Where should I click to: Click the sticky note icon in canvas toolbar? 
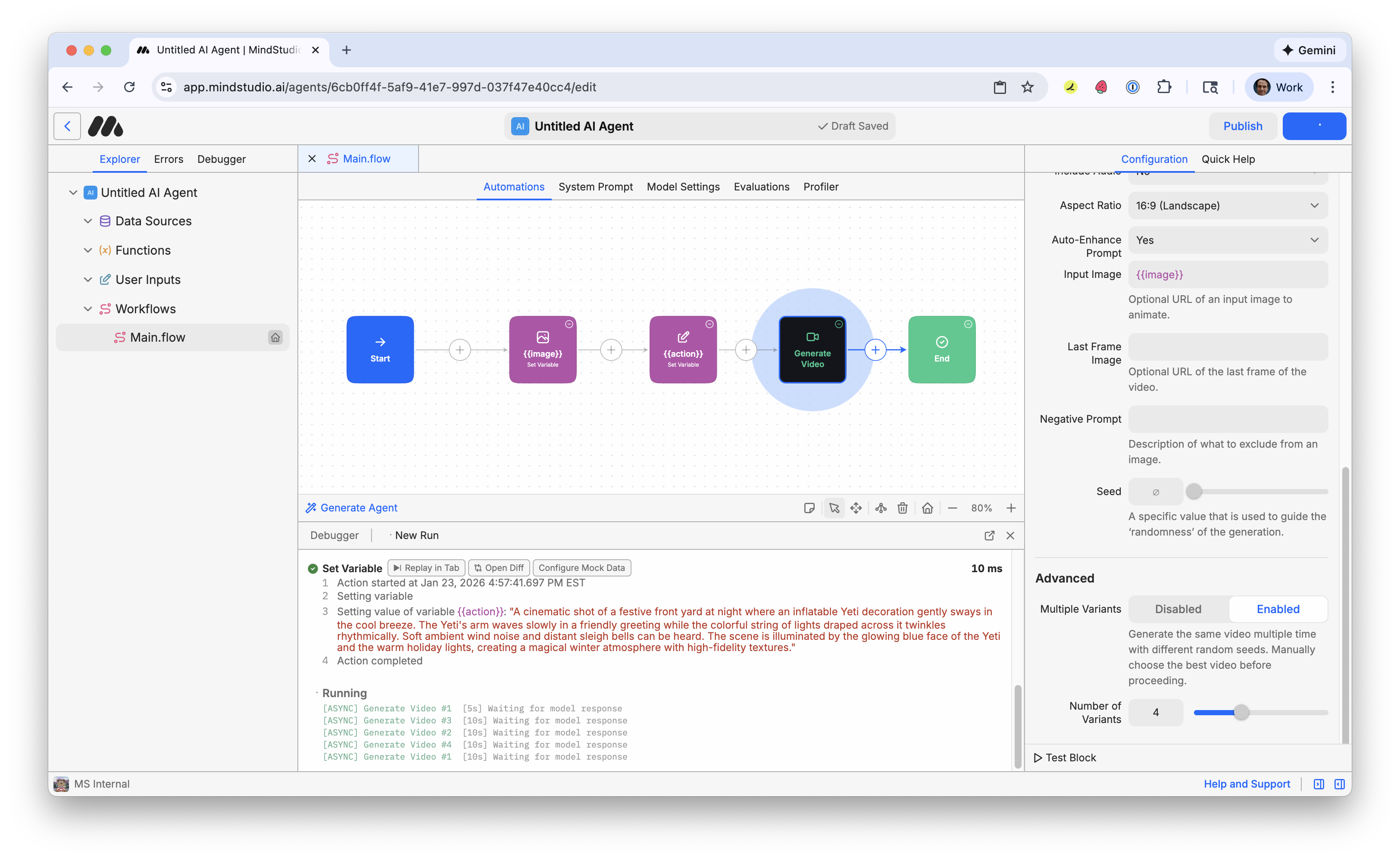click(809, 508)
